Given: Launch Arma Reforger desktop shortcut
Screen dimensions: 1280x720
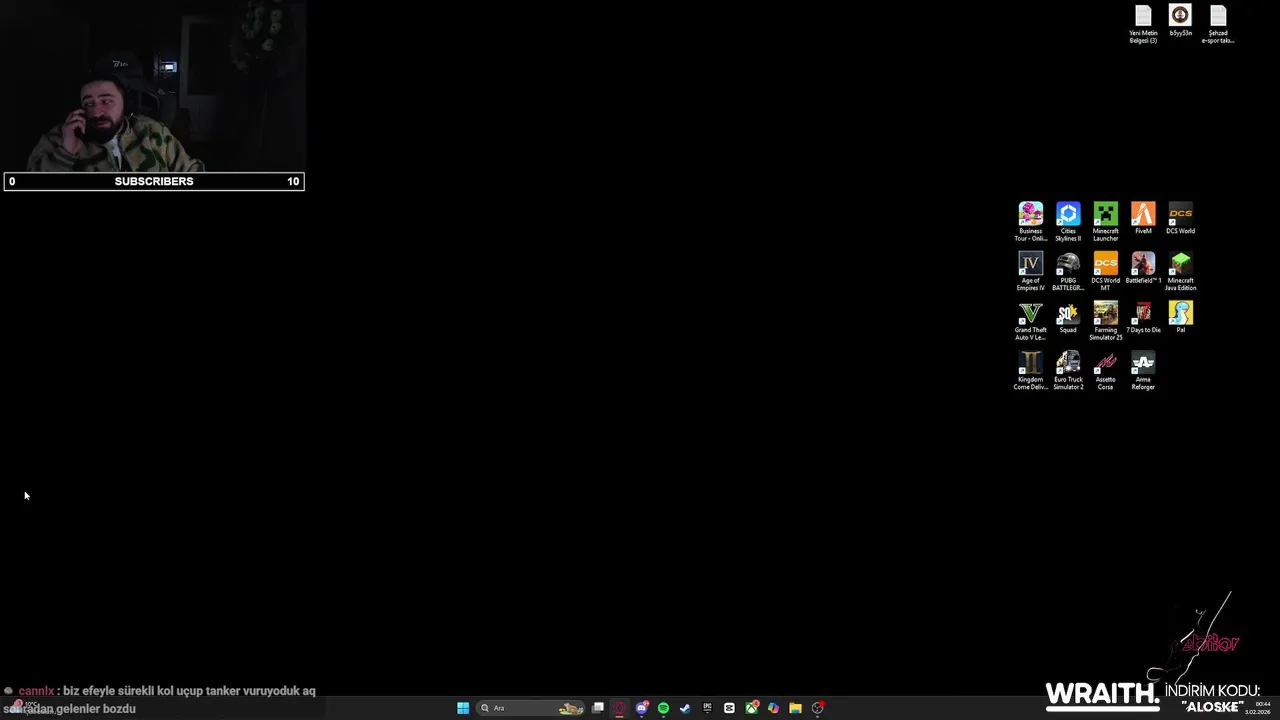Looking at the screenshot, I should (x=1143, y=370).
